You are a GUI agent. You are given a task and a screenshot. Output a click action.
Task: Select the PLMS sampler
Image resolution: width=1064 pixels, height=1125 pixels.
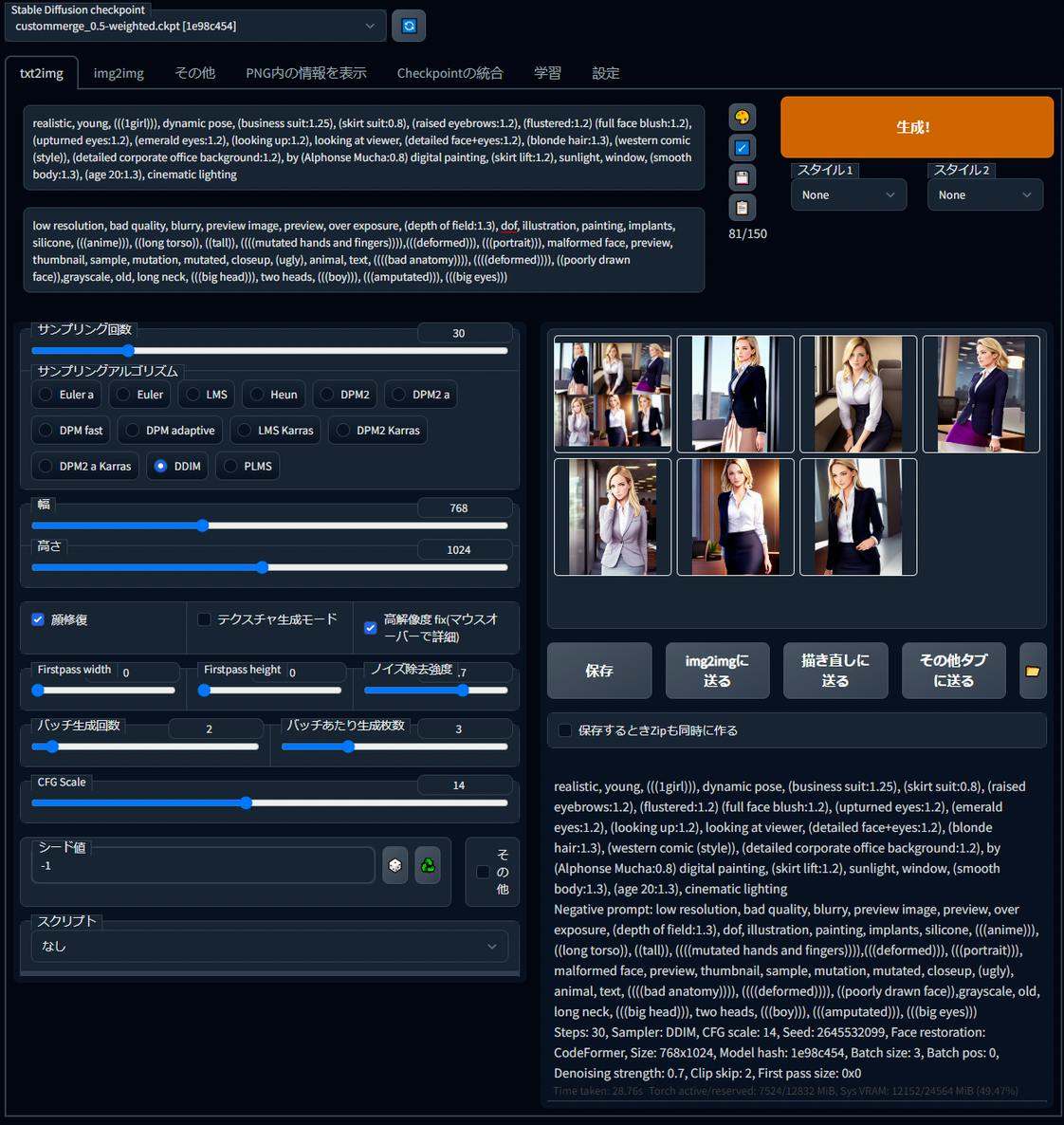(248, 467)
